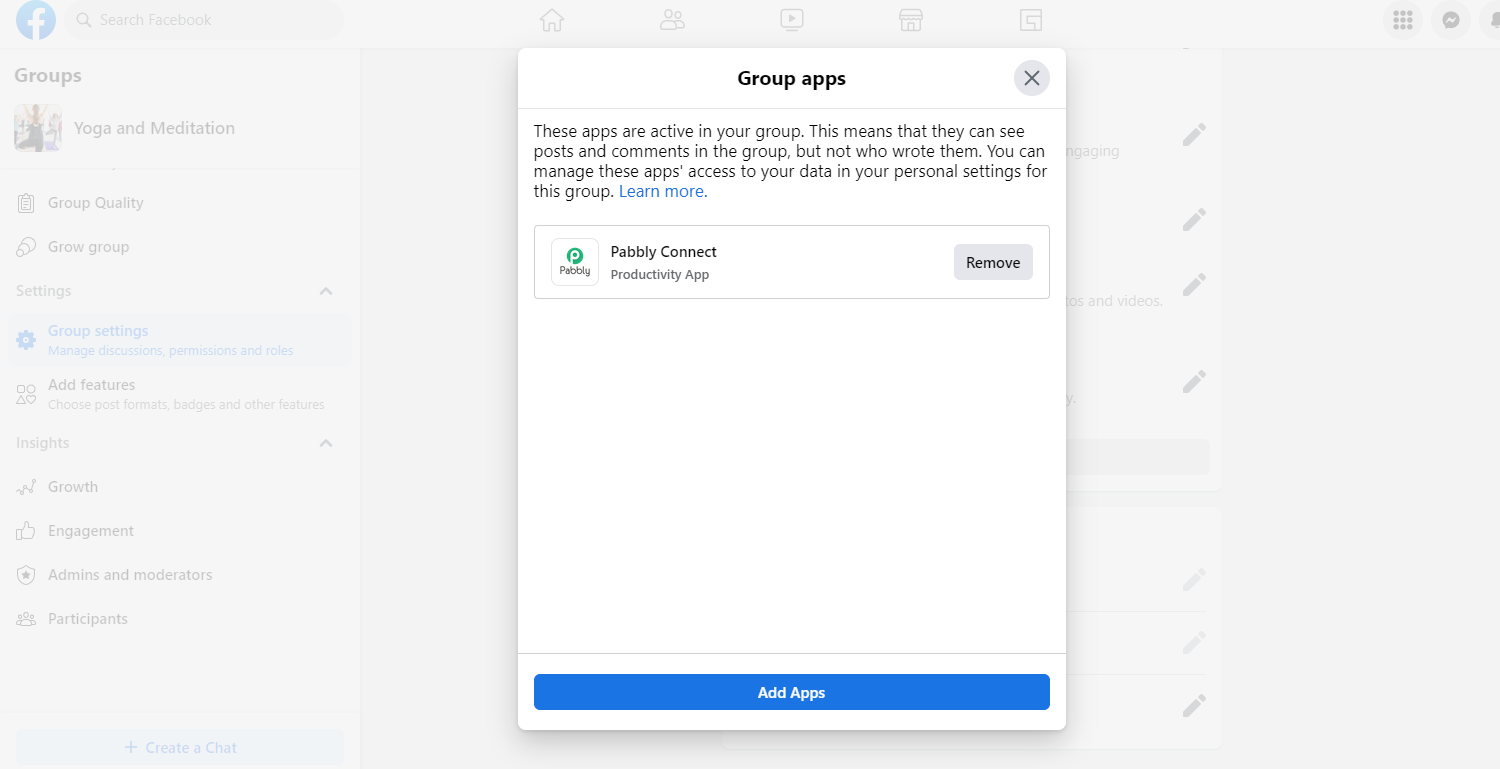1500x769 pixels.
Task: Open the Participants sidebar item
Action: pos(180,619)
